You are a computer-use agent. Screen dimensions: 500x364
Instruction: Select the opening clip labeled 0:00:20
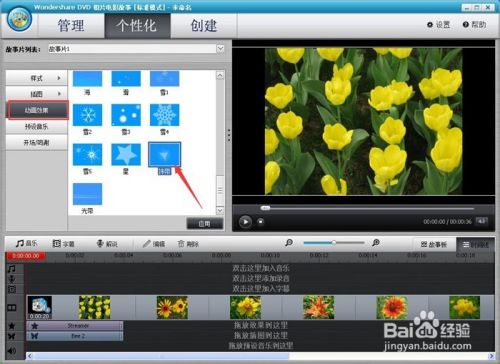point(39,307)
